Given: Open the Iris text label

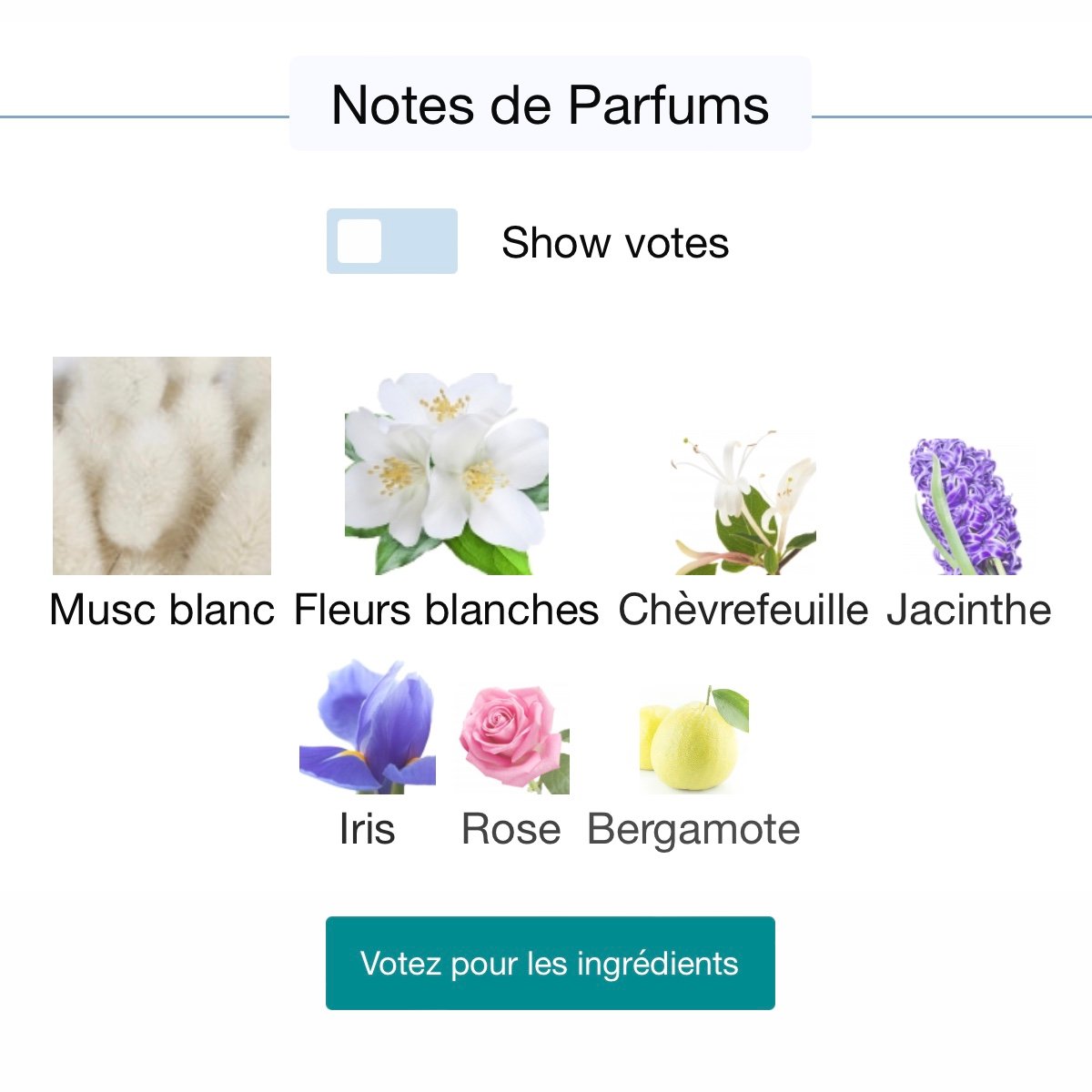Looking at the screenshot, I should click(x=368, y=829).
